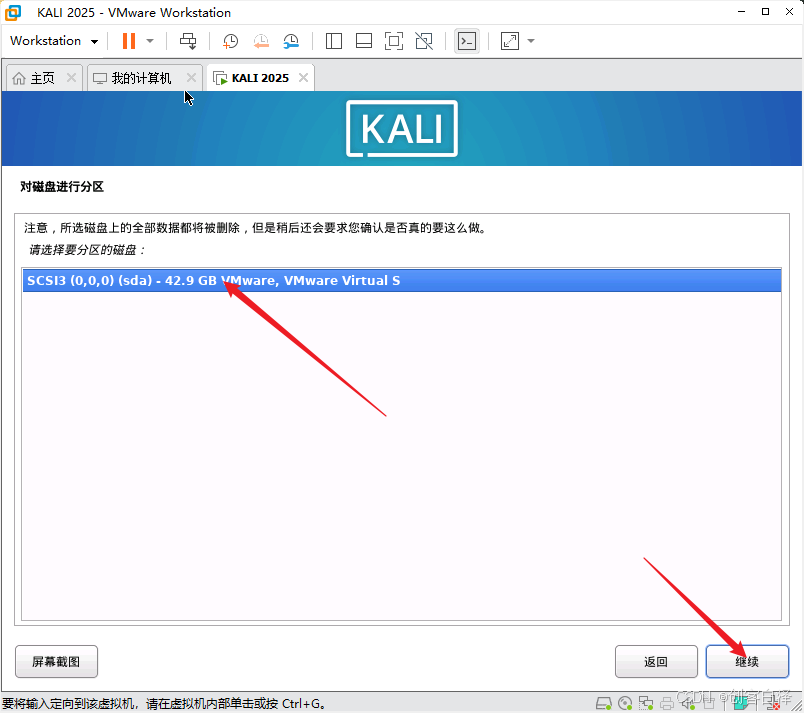Screen dimensions: 804x713
Task: Open the Workstation menu
Action: (54, 41)
